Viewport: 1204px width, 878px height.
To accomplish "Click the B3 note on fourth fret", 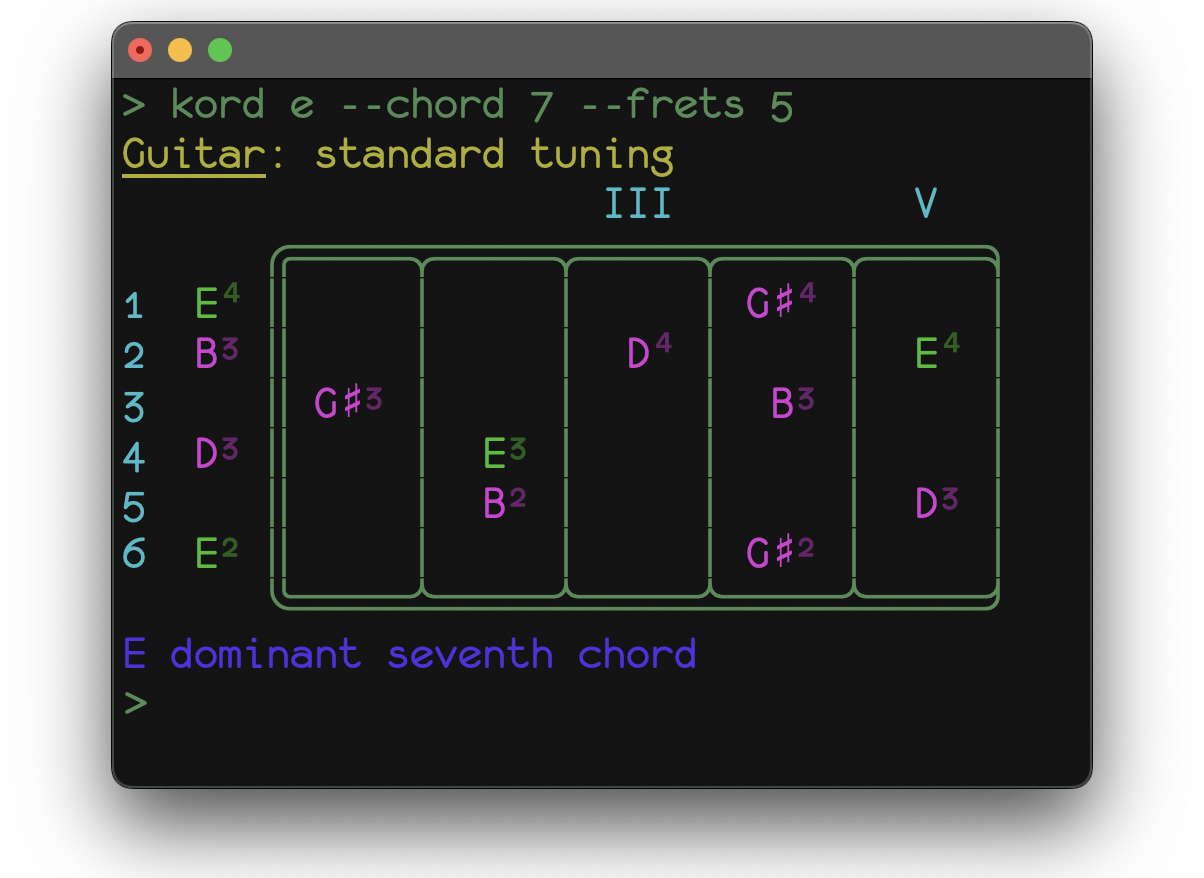I will (792, 403).
